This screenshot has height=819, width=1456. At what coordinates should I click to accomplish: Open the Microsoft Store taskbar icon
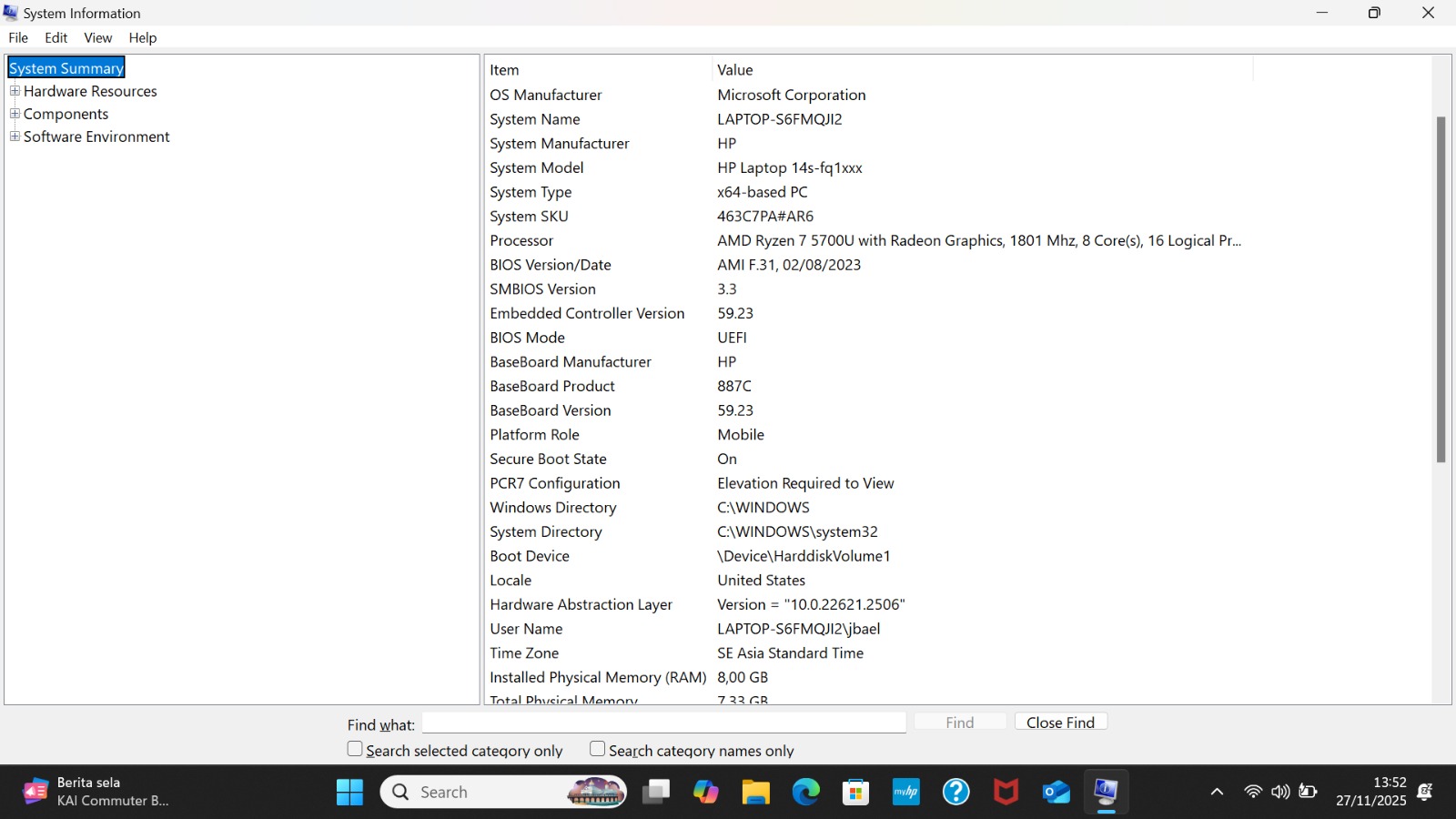(x=855, y=792)
